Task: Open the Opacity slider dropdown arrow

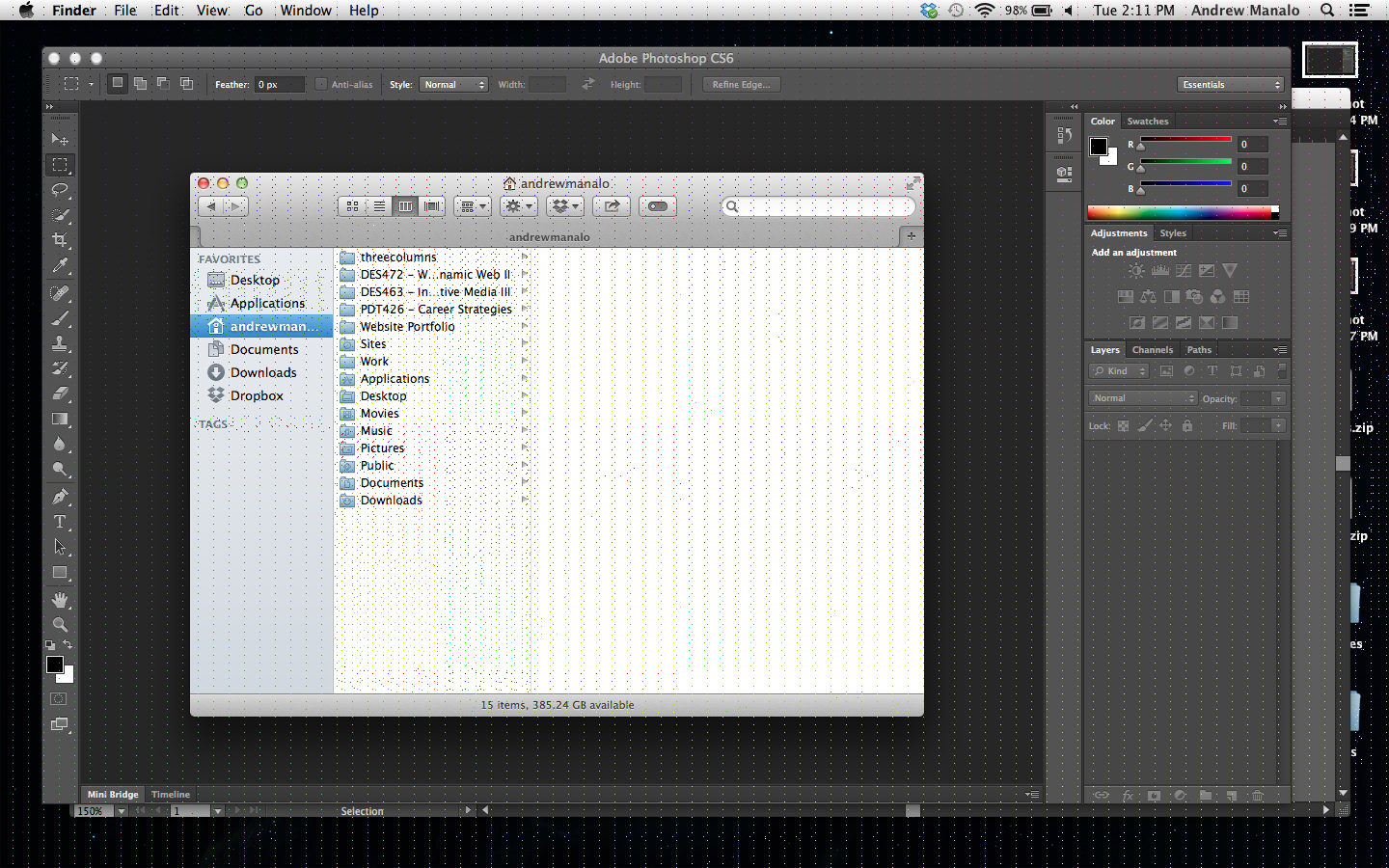Action: point(1278,398)
